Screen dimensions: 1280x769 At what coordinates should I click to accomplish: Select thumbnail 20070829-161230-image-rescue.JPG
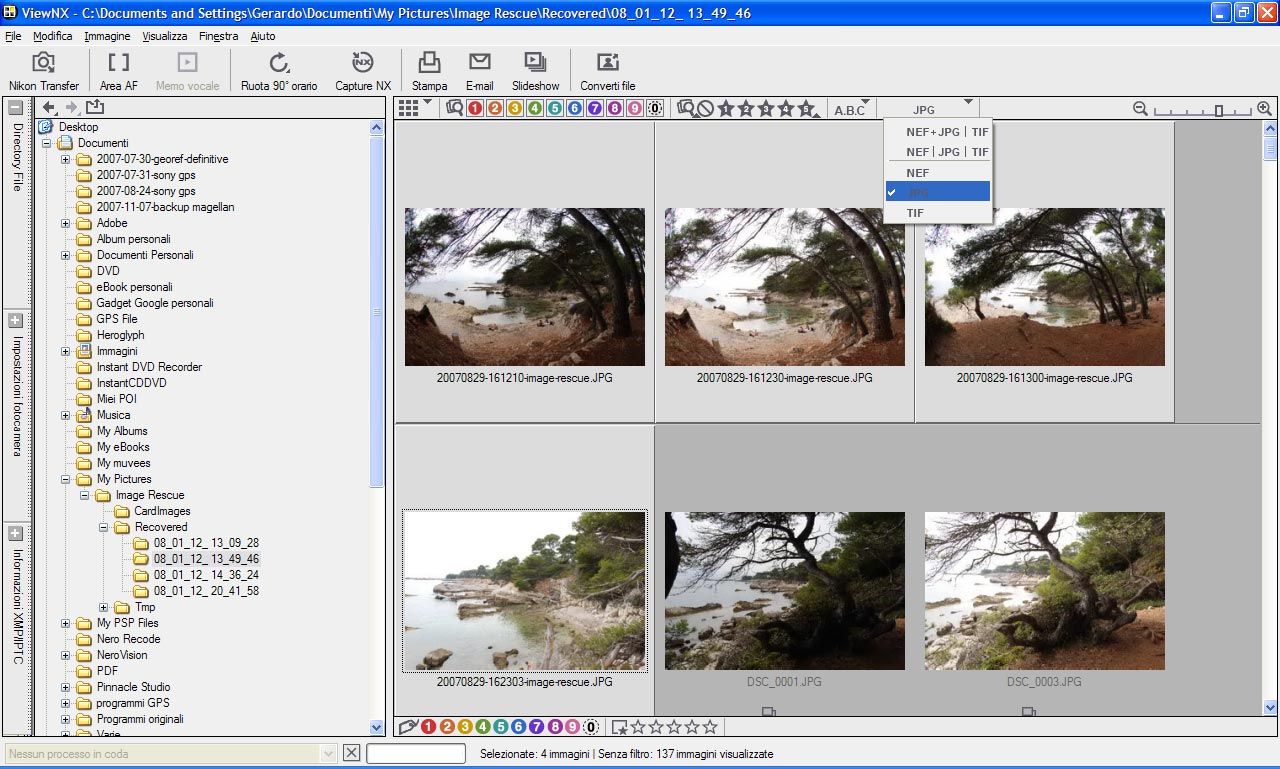pyautogui.click(x=784, y=287)
